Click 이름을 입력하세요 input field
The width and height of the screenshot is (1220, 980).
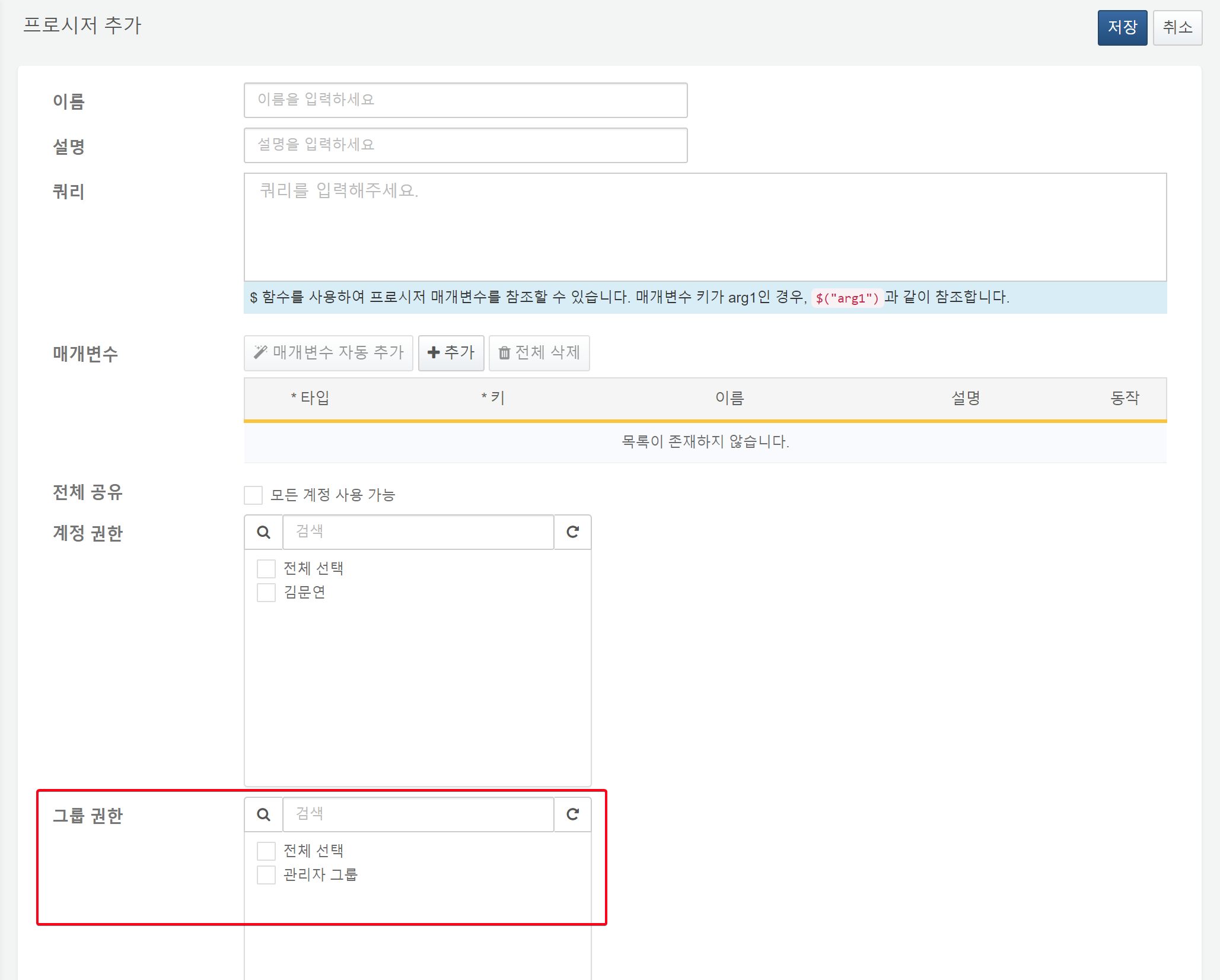tap(467, 99)
